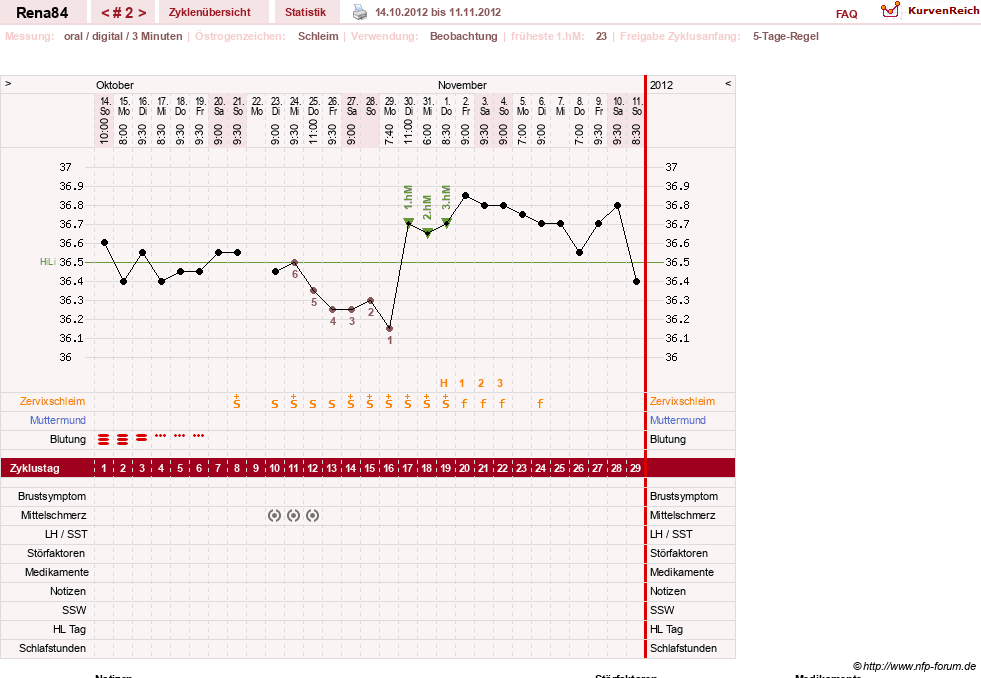This screenshot has height=678, width=981.
Task: Click Mittelschmerz symbol on cycle day 12
Action: coord(312,515)
